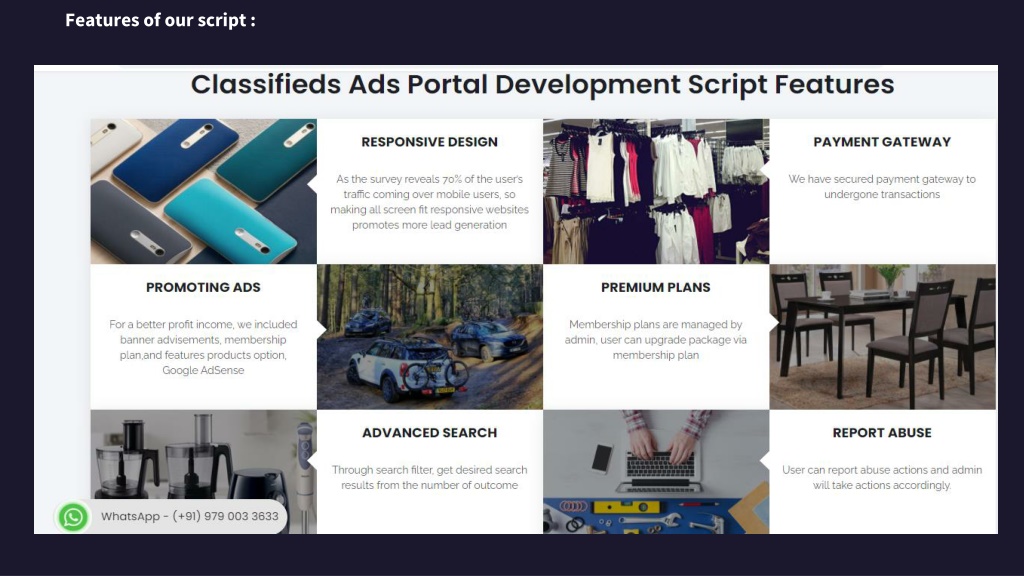Viewport: 1024px width, 576px height.
Task: Click the kitchen blenders image
Action: pos(203,472)
